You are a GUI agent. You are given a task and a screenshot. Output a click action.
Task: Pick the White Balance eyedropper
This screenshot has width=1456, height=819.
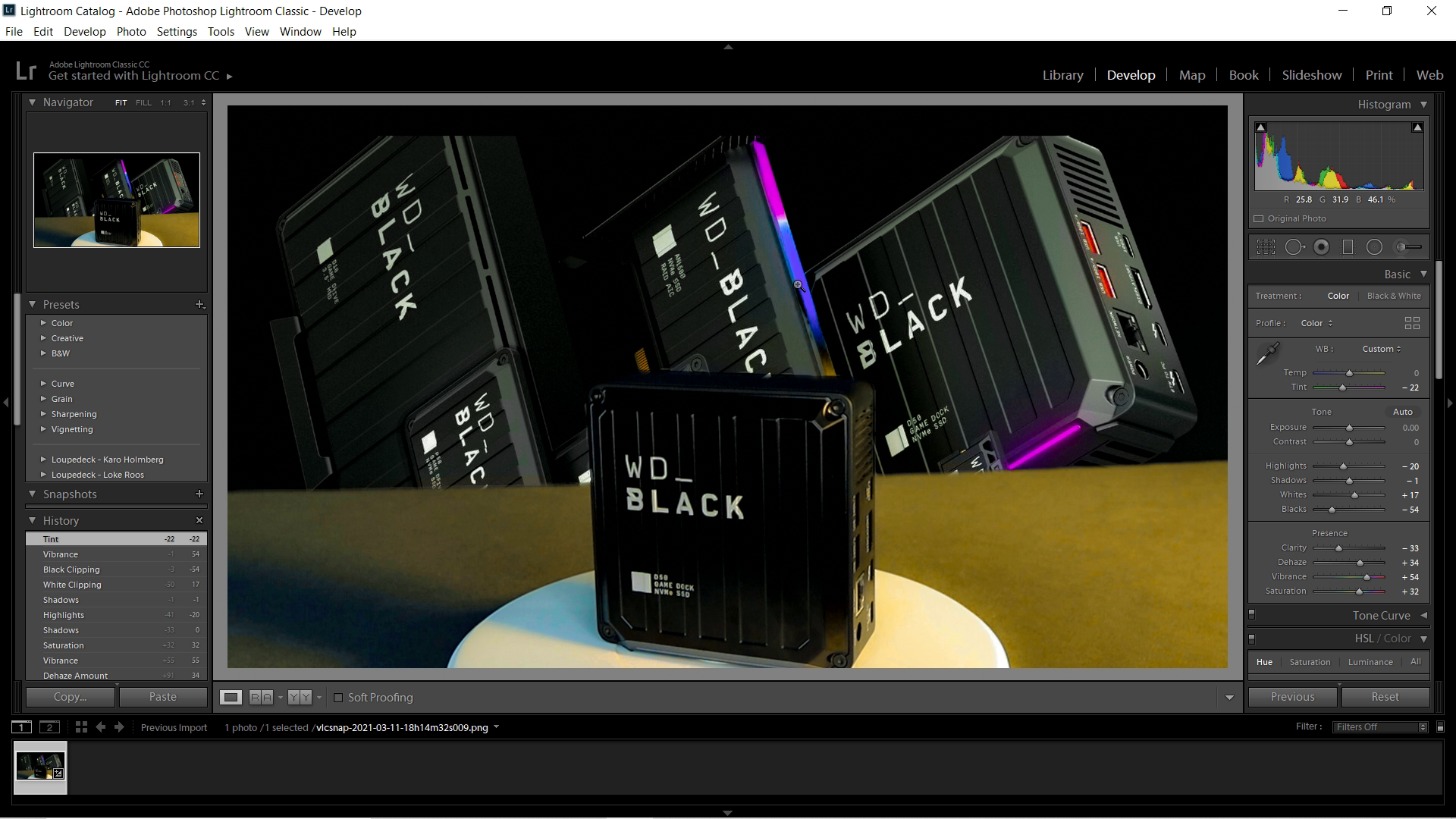[1267, 354]
